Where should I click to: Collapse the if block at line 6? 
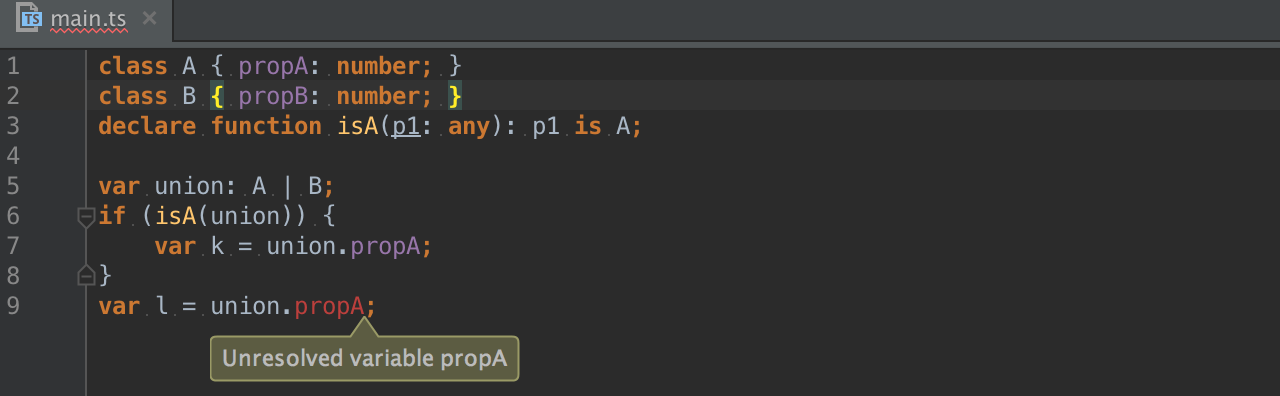point(86,216)
